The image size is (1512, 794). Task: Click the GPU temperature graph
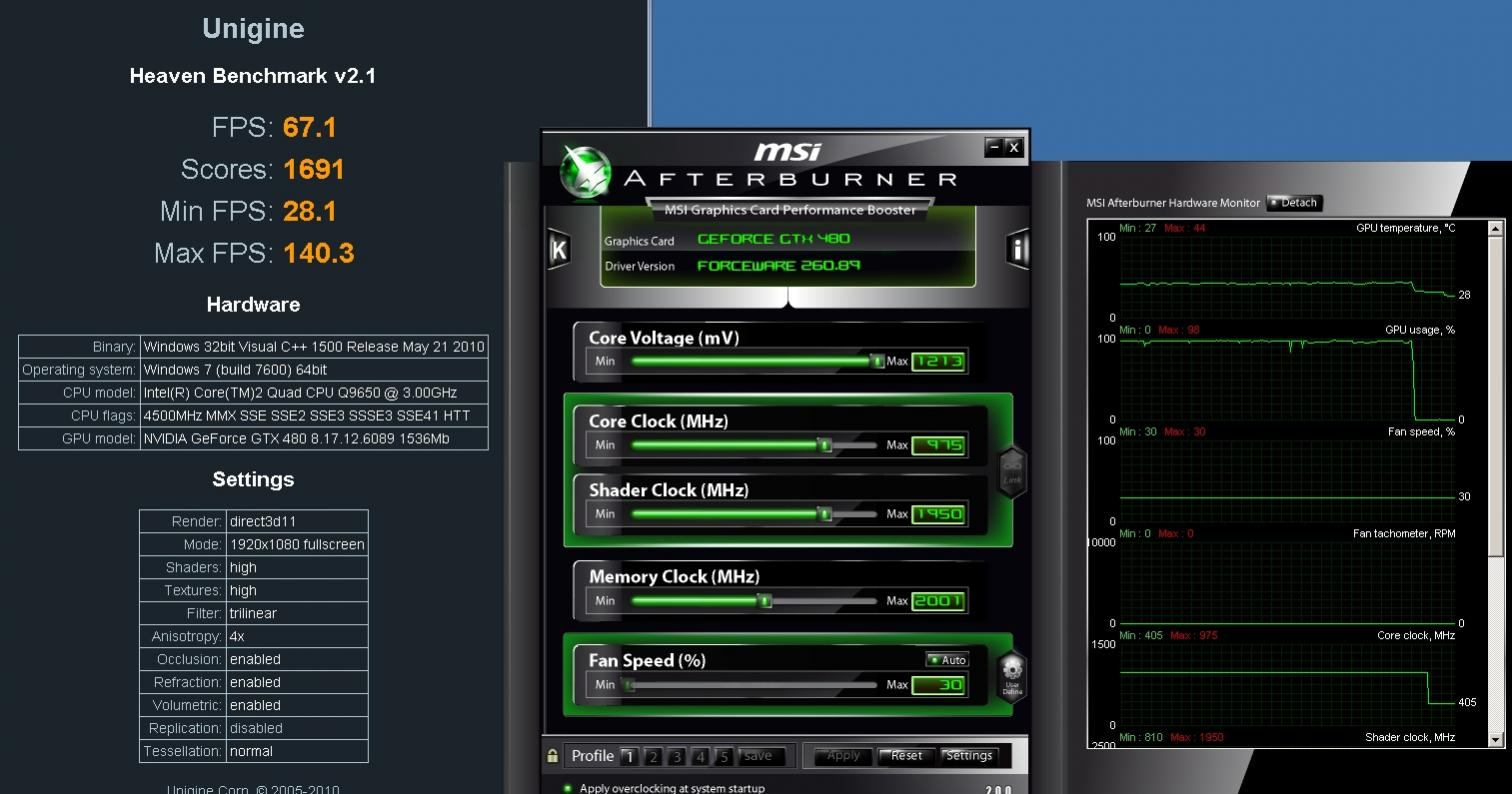tap(1287, 278)
